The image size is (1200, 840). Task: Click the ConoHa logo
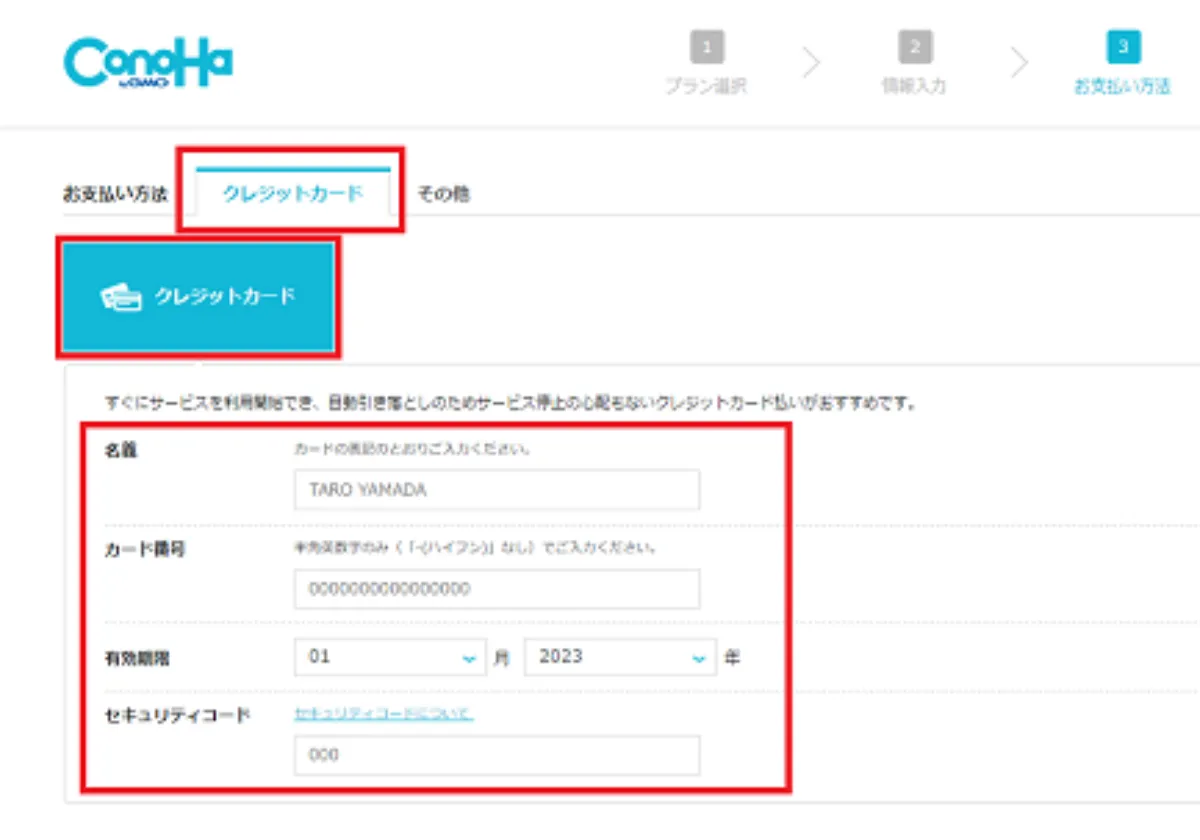pos(148,64)
